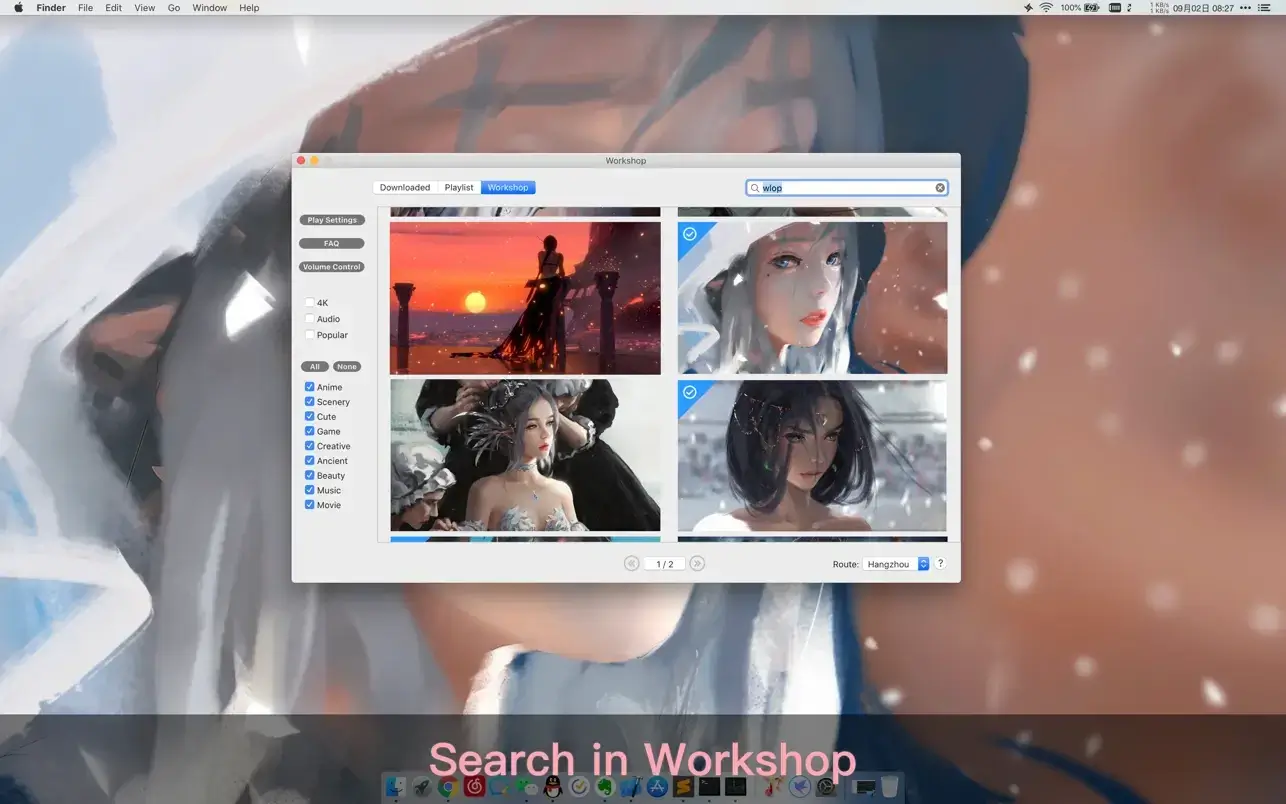Uncheck the Anime category
The height and width of the screenshot is (804, 1286).
pyautogui.click(x=309, y=387)
